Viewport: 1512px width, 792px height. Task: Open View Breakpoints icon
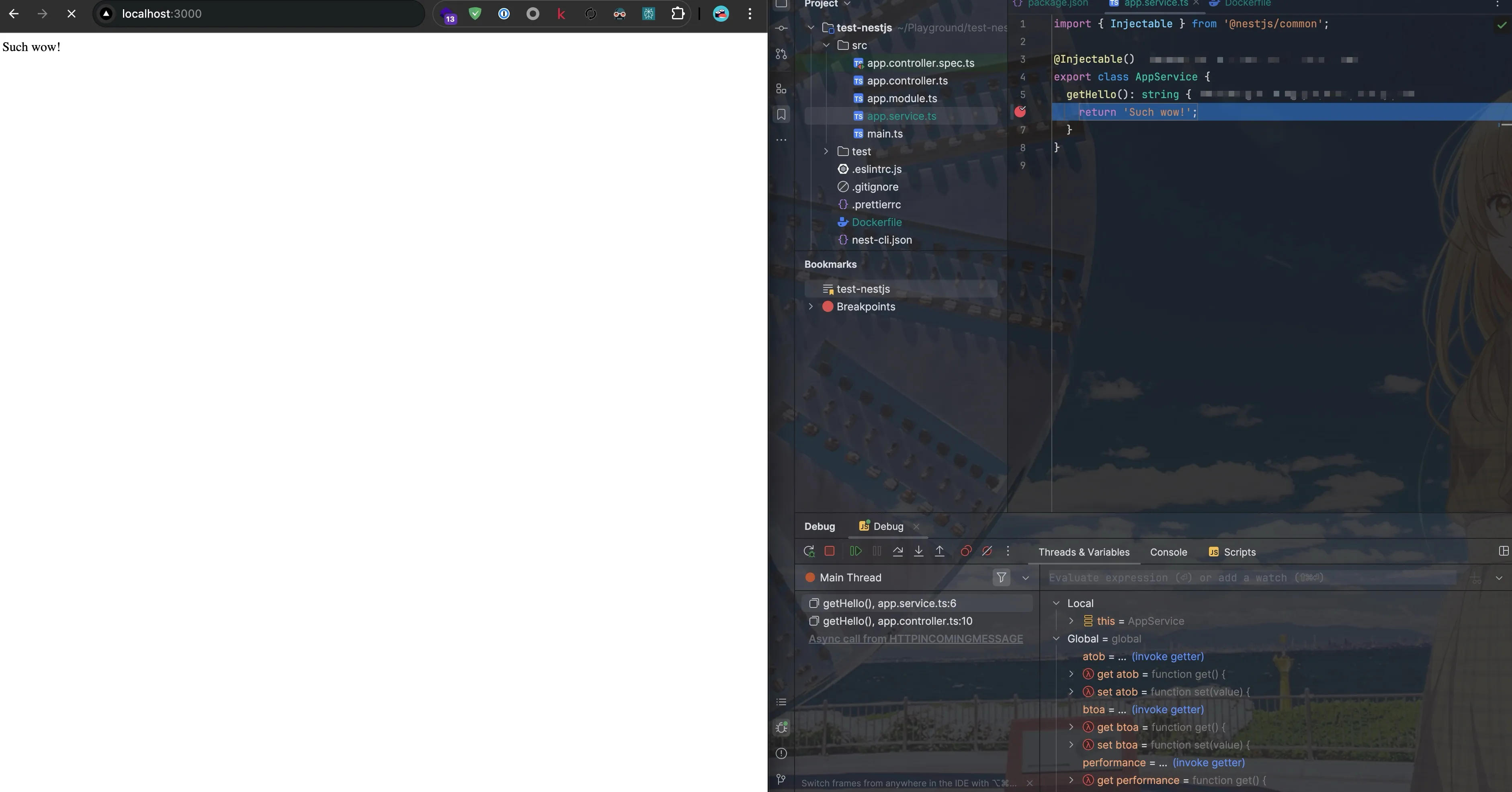pyautogui.click(x=965, y=551)
